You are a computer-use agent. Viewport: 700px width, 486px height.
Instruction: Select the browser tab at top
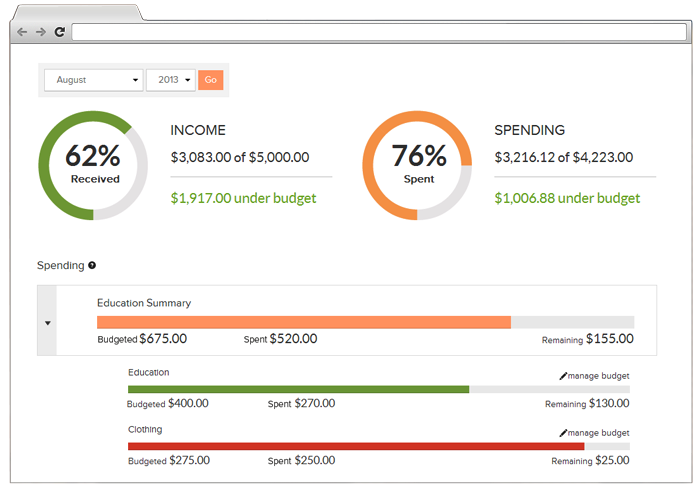77,12
